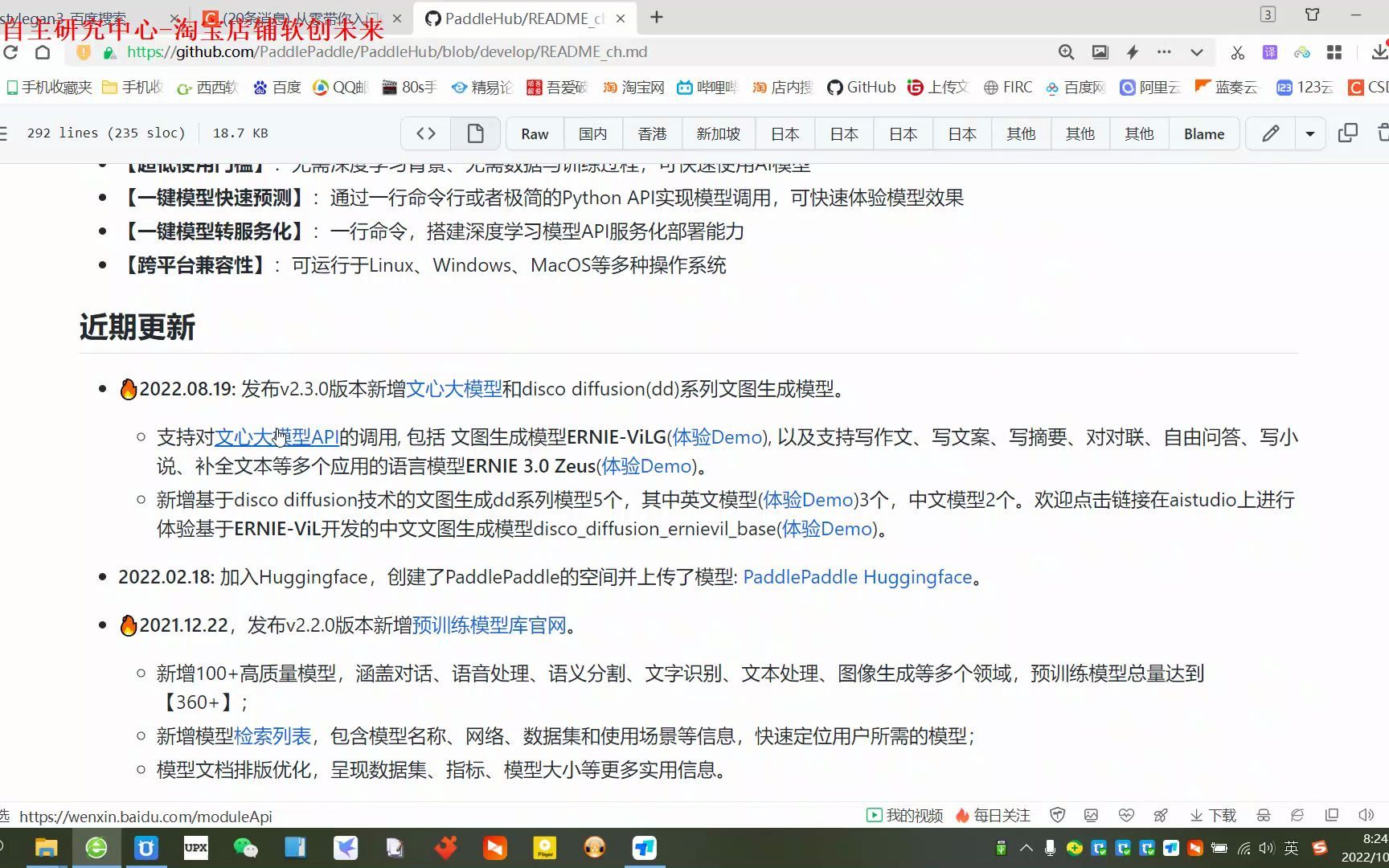Reload the page with the refresh icon
Viewport: 1389px width, 868px height.
pos(10,52)
